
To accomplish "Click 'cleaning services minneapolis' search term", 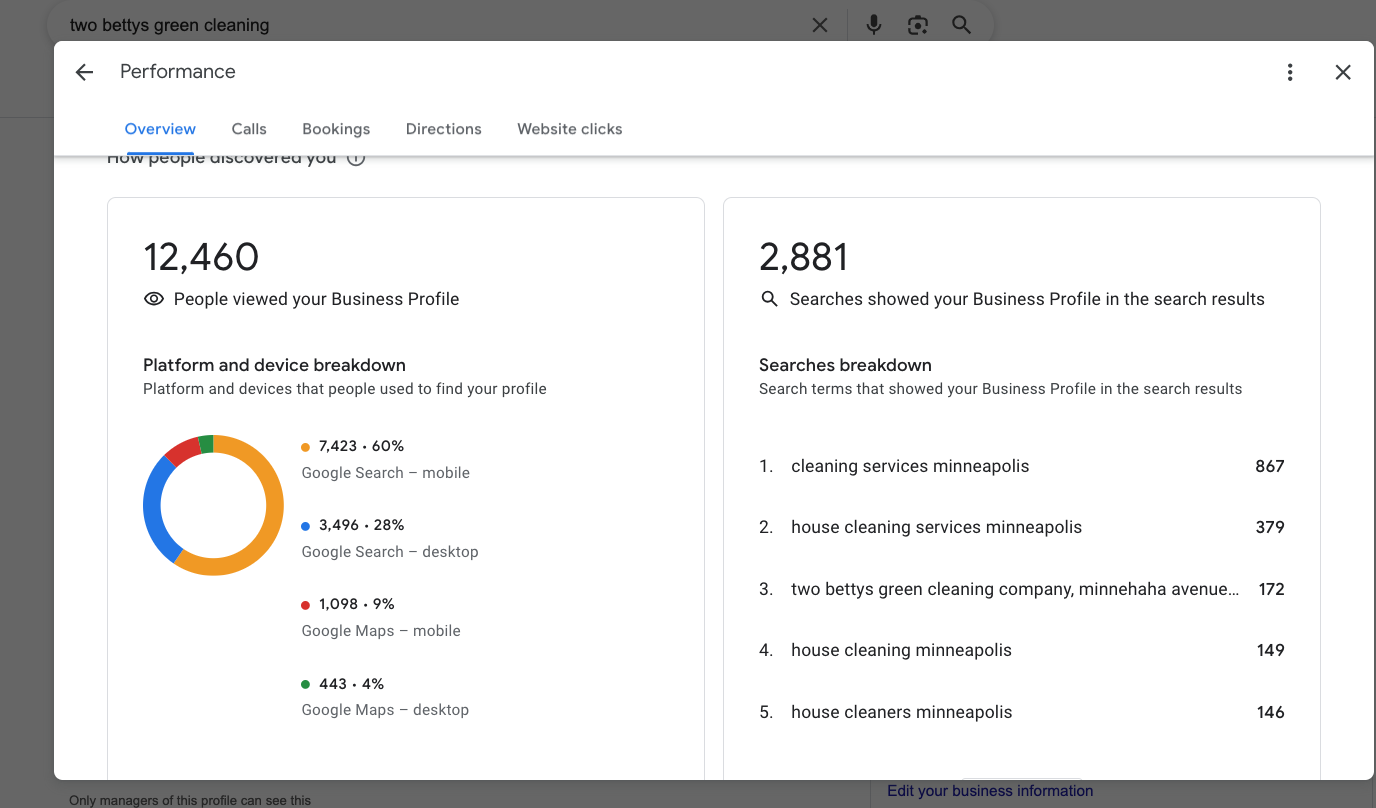I will (x=910, y=466).
